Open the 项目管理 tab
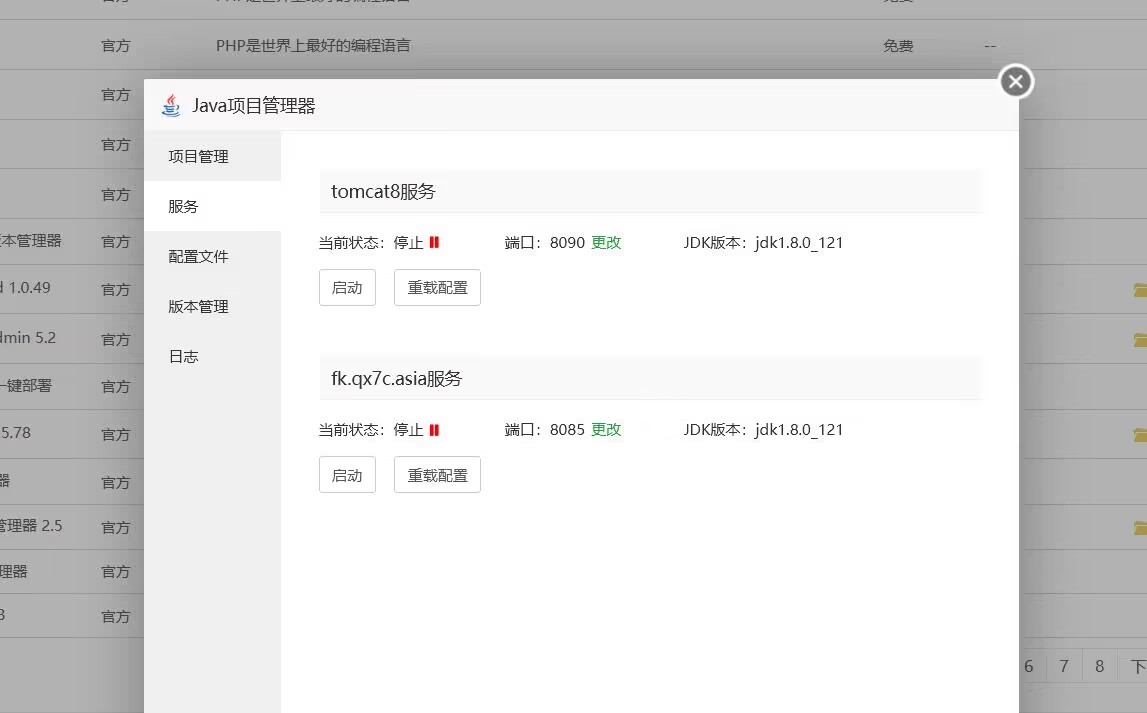Viewport: 1147px width, 713px height. (x=212, y=156)
